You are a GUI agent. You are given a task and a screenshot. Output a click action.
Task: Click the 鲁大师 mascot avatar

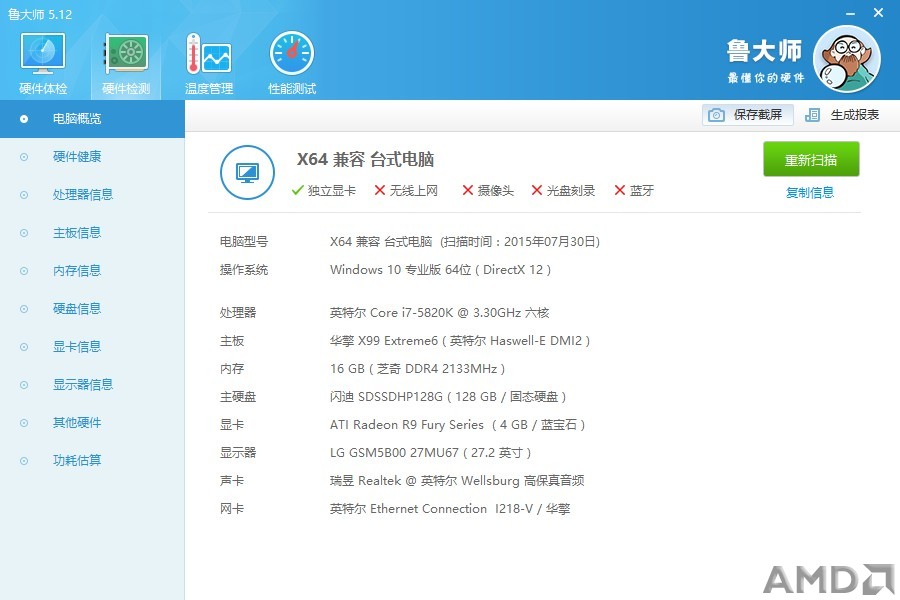tap(846, 59)
